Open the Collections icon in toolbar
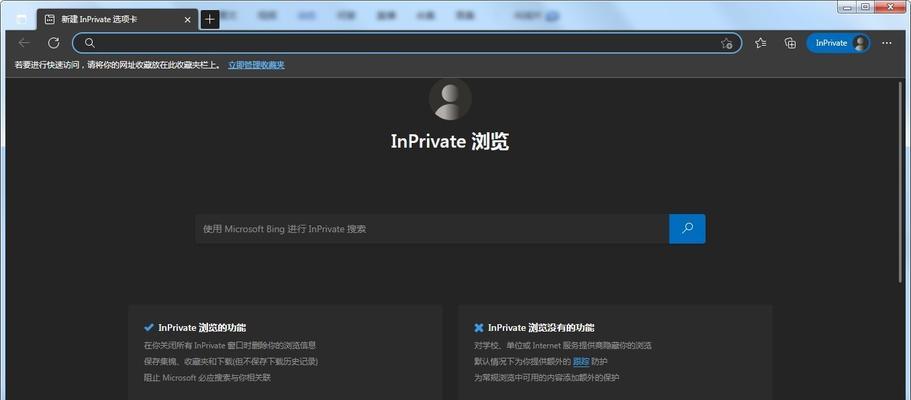Screen dimensions: 911x400 coord(790,43)
